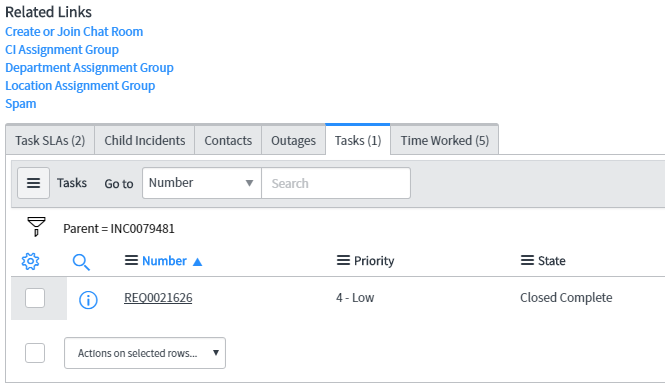This screenshot has width=665, height=389.
Task: Expand Actions on selected rows dropdown
Action: click(x=145, y=353)
